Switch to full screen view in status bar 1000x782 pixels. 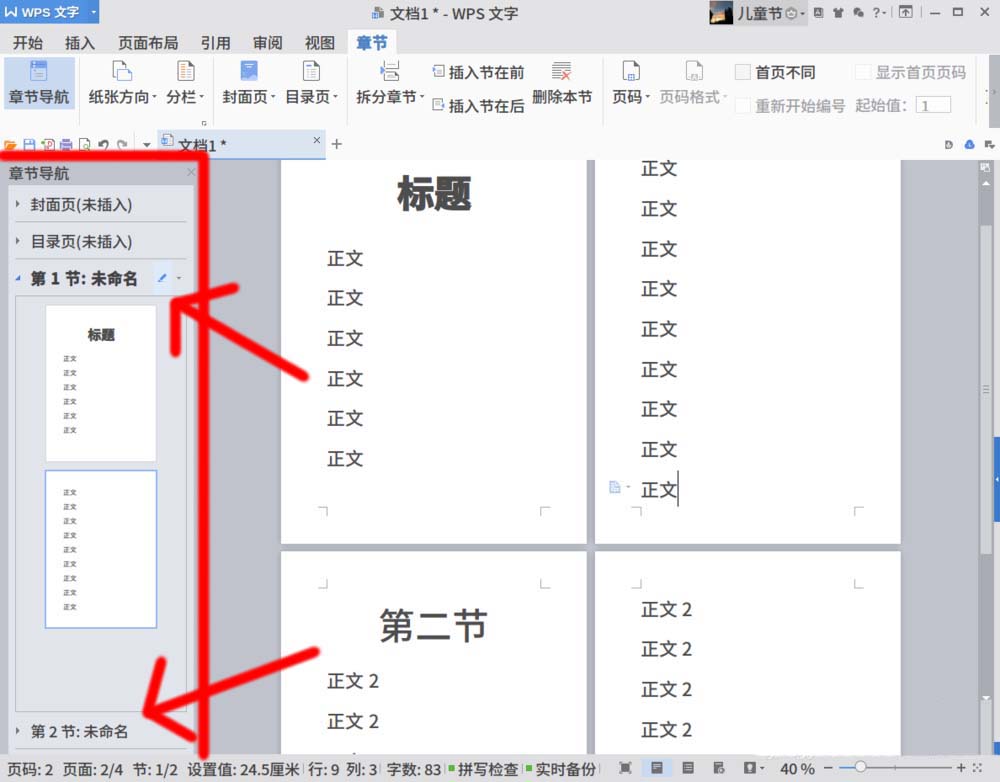(626, 768)
